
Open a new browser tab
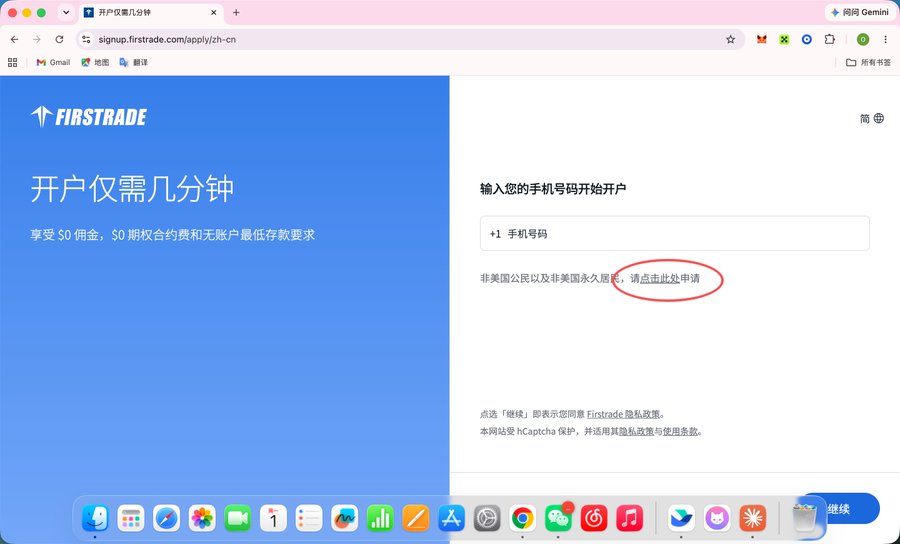(x=236, y=13)
